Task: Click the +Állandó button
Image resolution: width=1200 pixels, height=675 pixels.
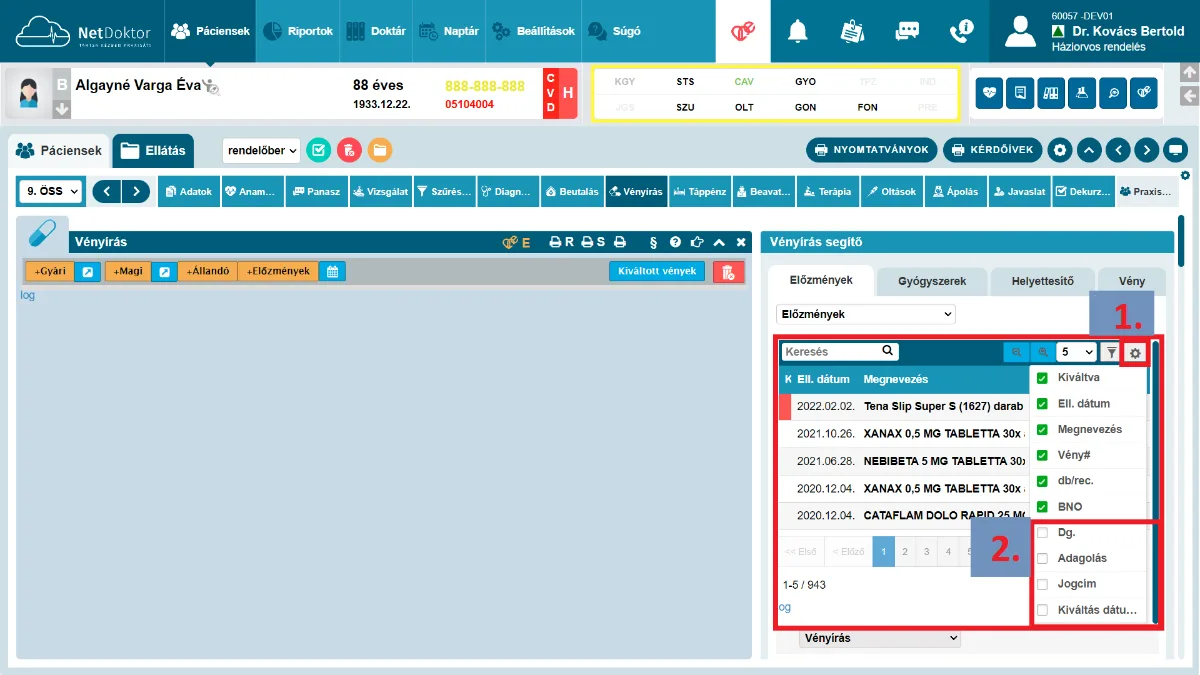Action: [208, 271]
